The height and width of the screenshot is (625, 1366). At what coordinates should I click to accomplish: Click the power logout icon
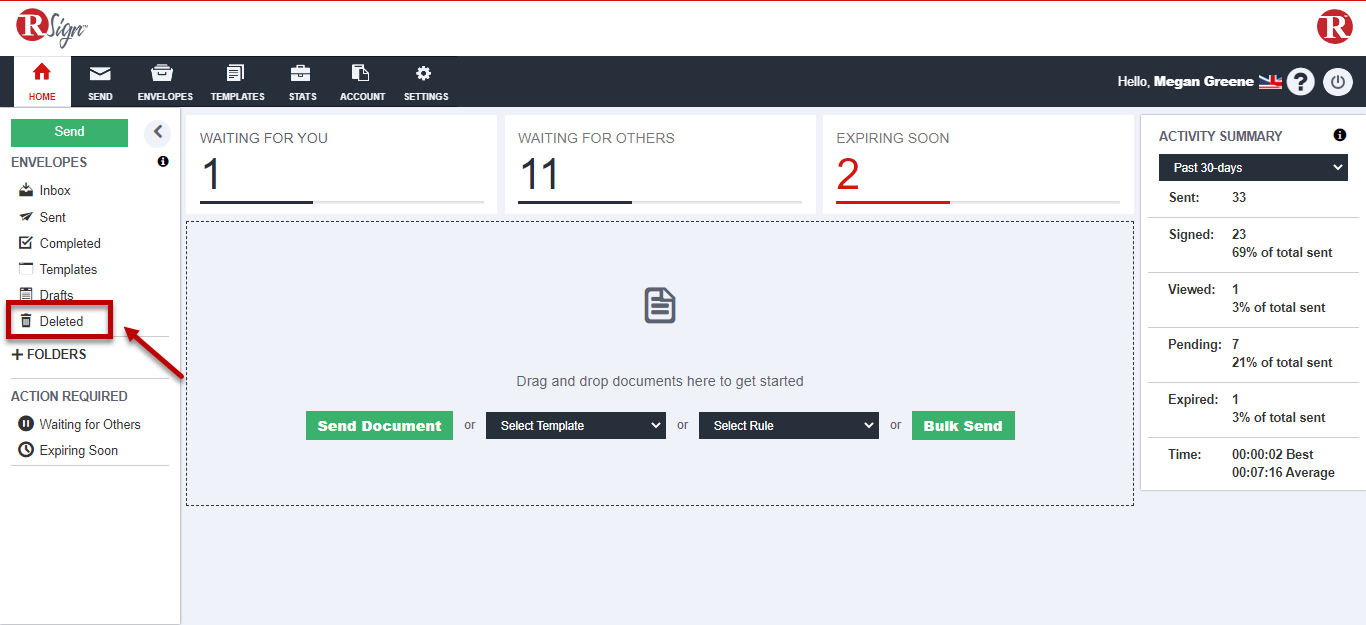(1338, 82)
